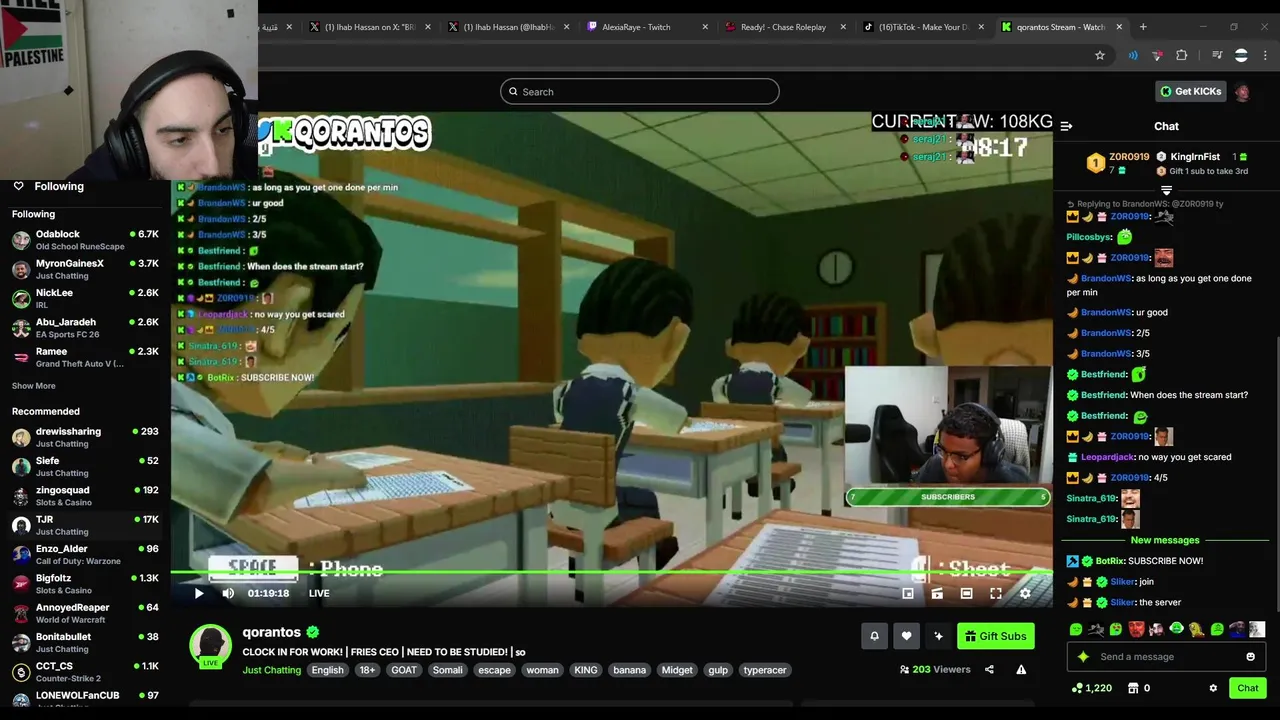Close the TikTok tab
The height and width of the screenshot is (720, 1280).
(981, 27)
